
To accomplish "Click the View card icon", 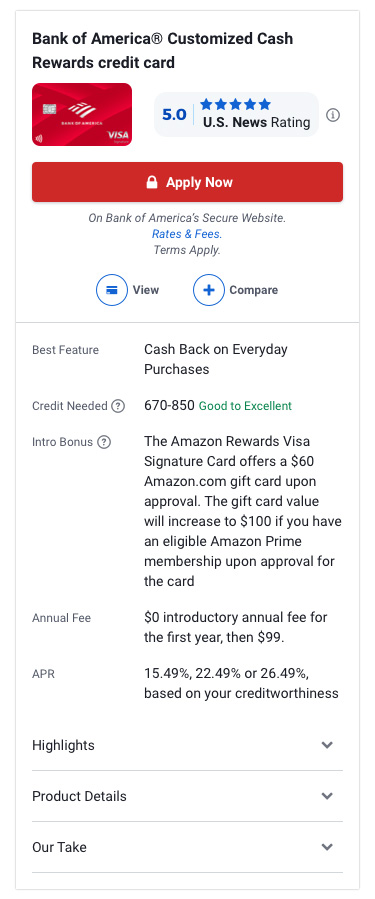I will coord(112,290).
